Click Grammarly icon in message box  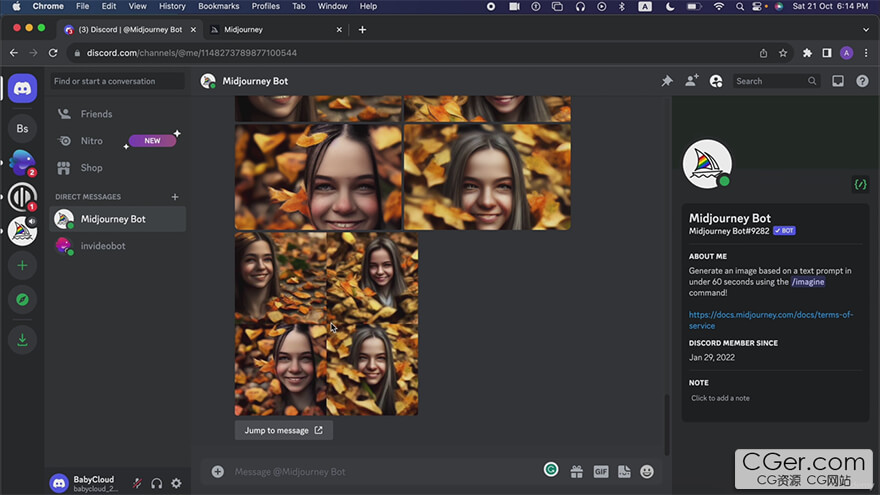[x=551, y=469]
